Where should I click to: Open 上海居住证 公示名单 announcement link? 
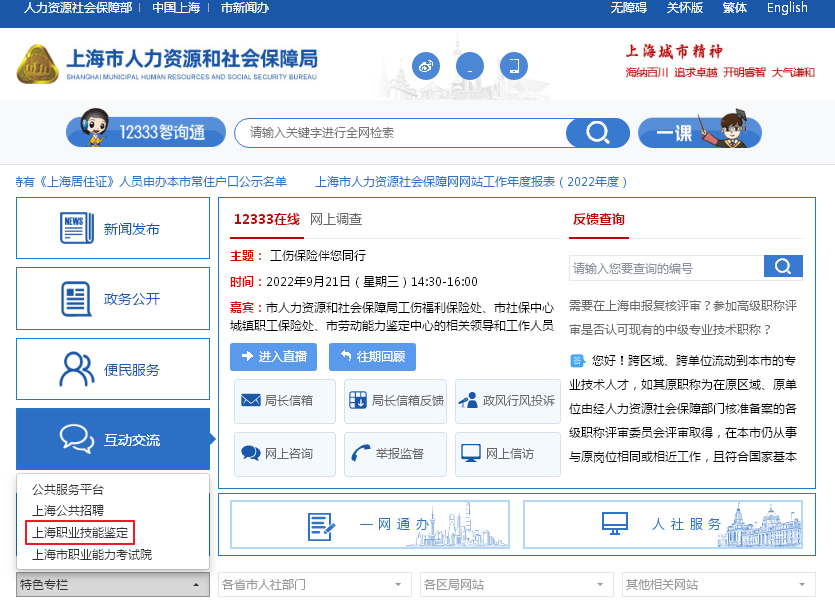[151, 182]
